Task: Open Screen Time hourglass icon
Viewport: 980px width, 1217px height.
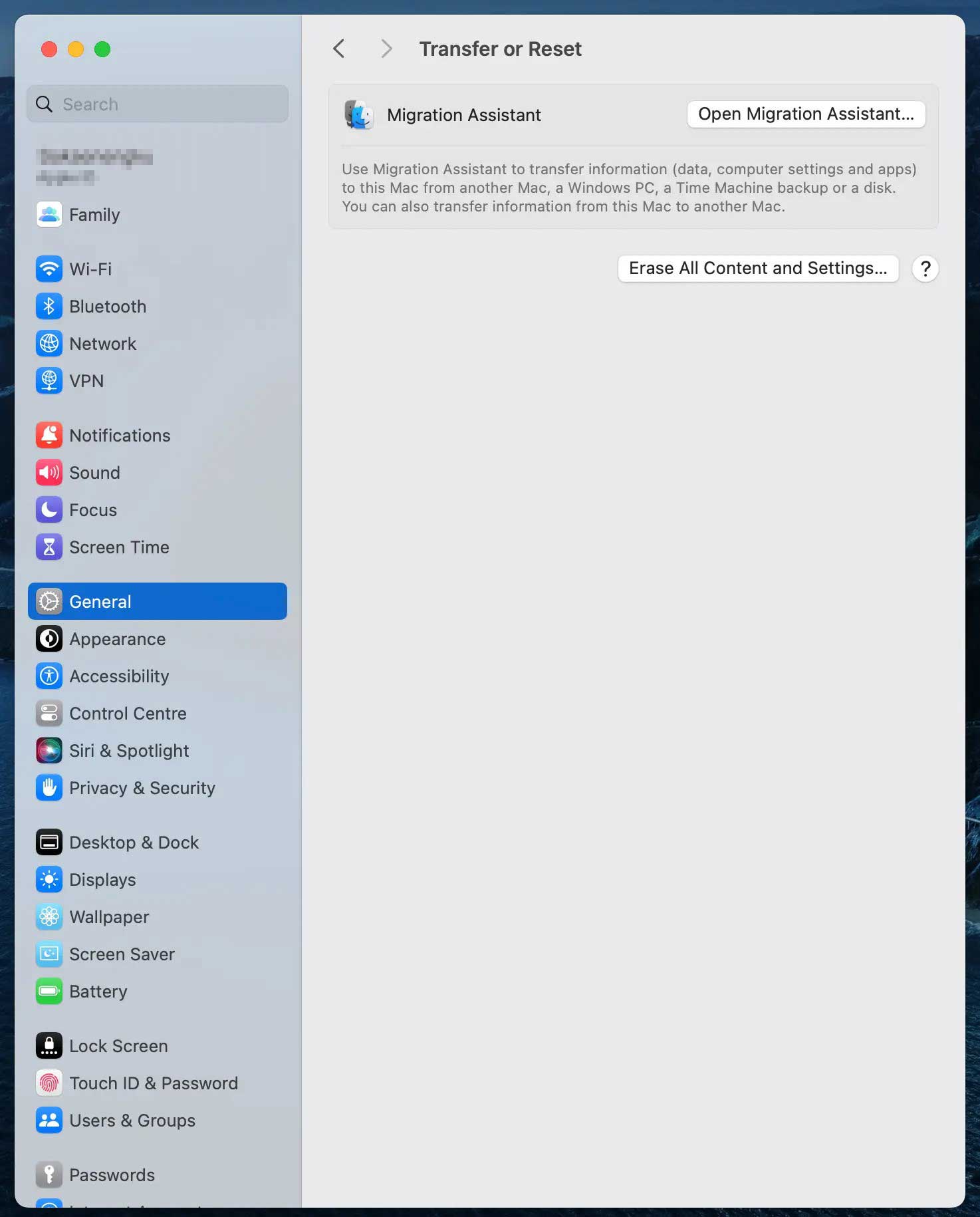Action: 49,547
